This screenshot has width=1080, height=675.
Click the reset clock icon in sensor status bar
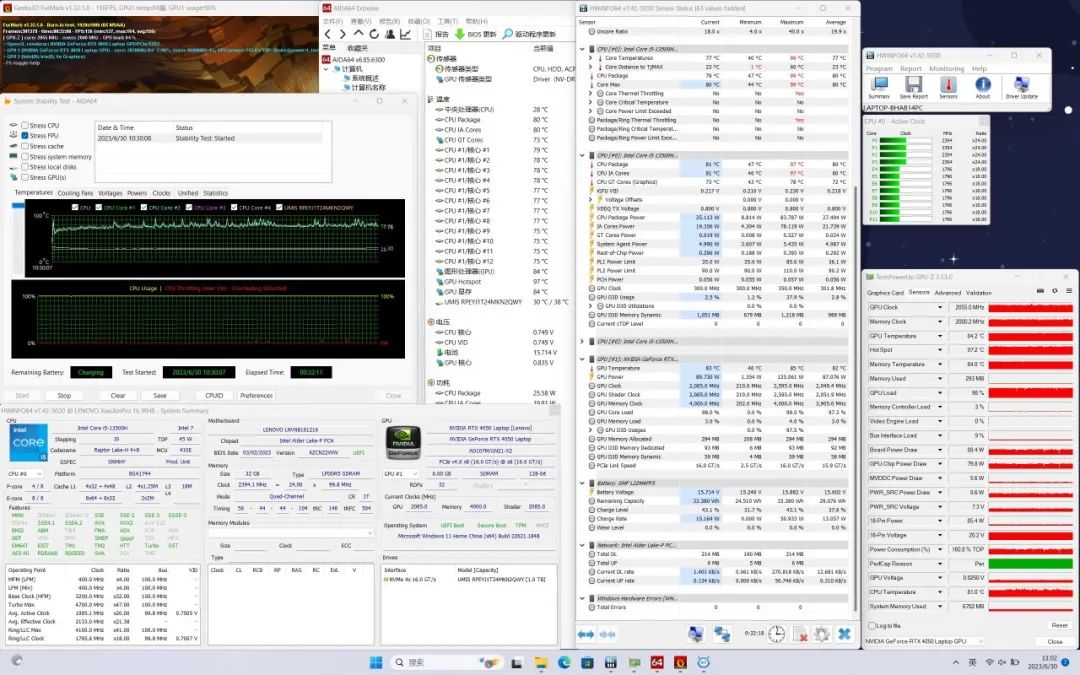pyautogui.click(x=775, y=633)
